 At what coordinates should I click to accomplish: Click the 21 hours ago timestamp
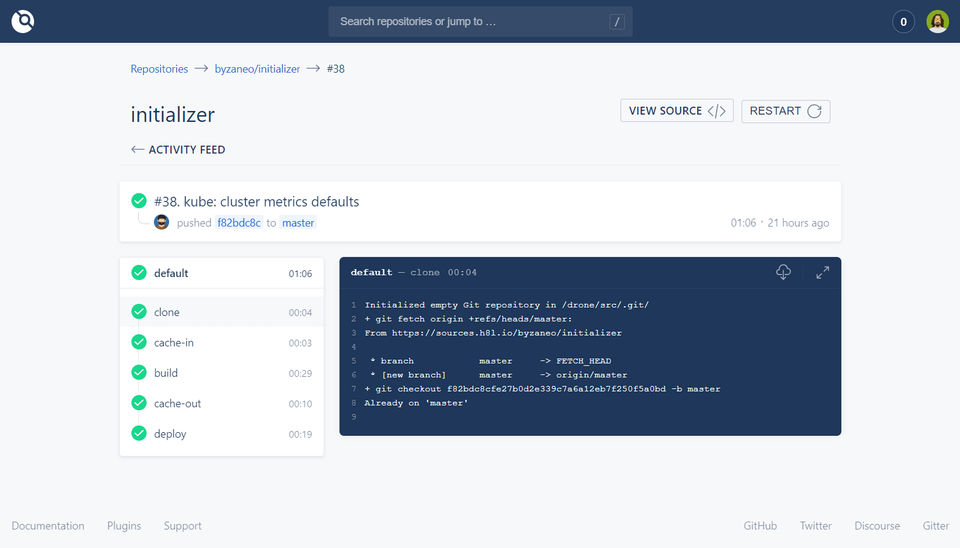[798, 223]
